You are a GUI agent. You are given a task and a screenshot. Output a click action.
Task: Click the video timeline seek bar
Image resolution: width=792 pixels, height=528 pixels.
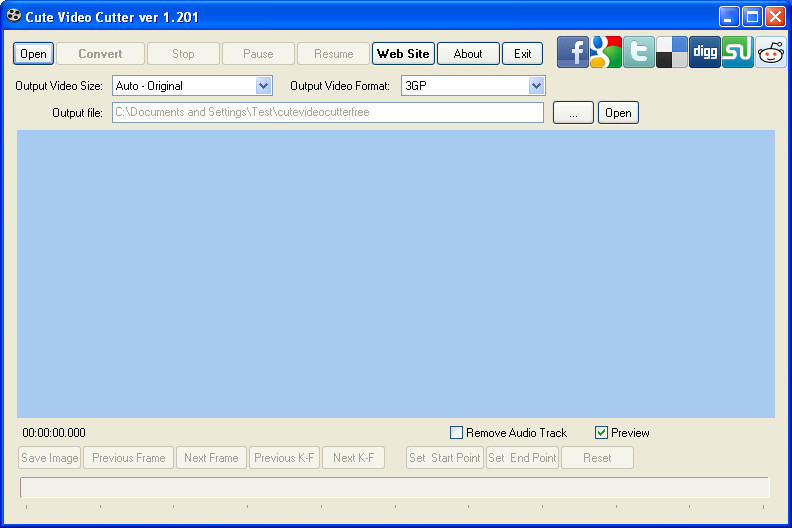pos(394,488)
